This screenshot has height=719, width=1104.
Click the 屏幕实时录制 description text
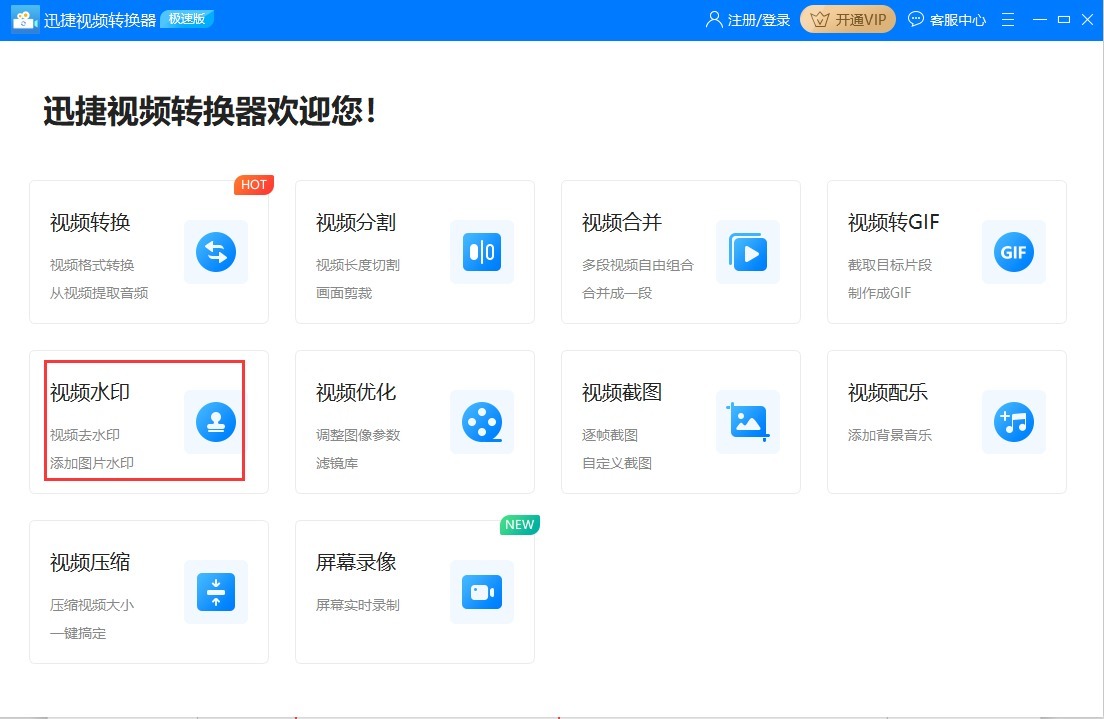[358, 605]
